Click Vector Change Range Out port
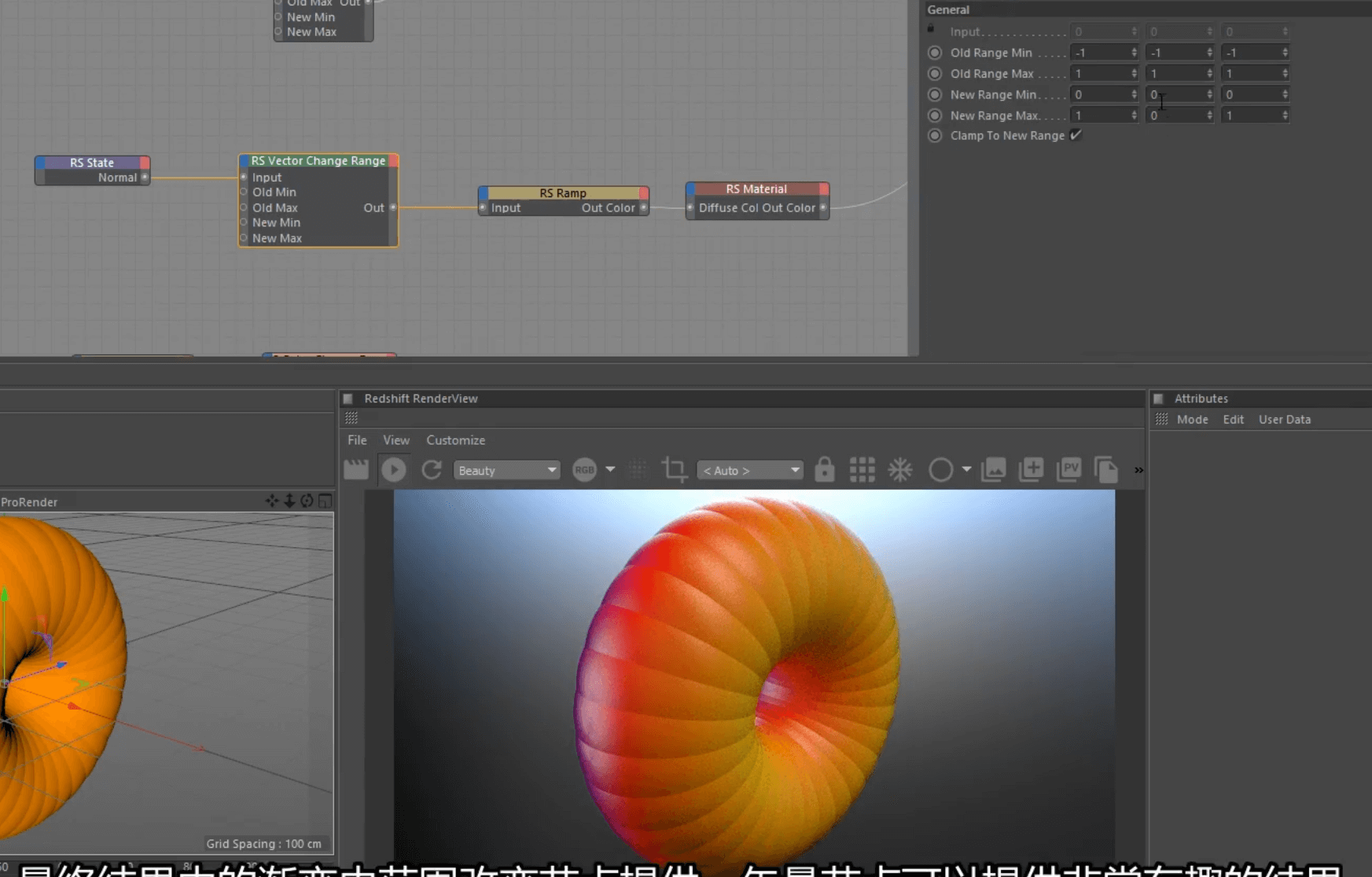Screen dimensions: 1372x877 pyautogui.click(x=393, y=207)
